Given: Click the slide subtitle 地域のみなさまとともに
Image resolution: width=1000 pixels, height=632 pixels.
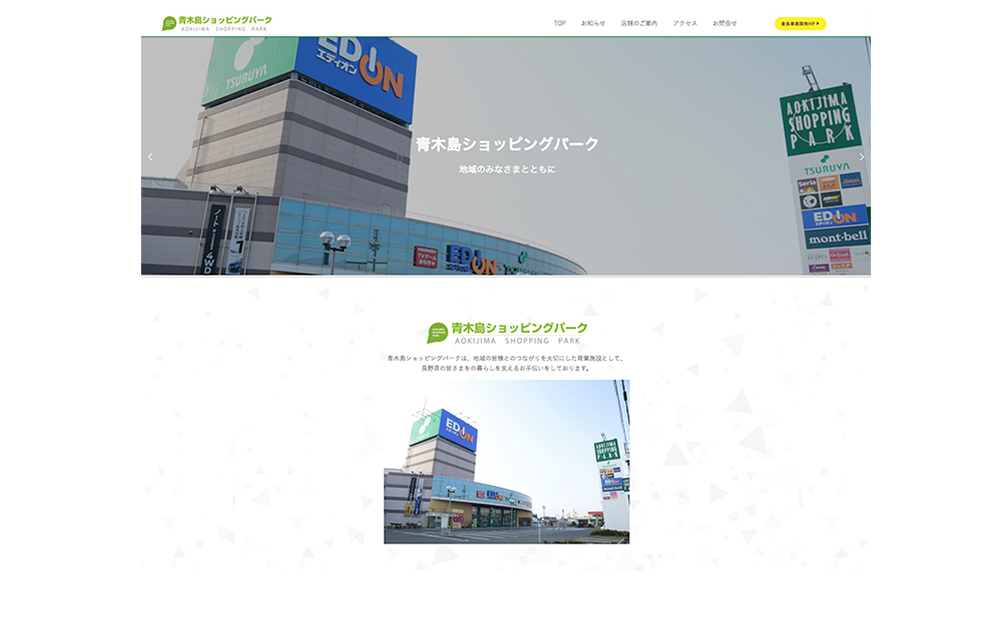Looking at the screenshot, I should (x=507, y=169).
